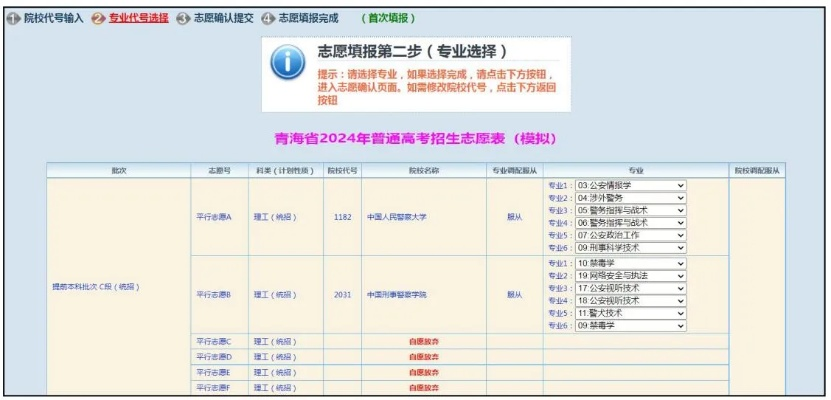Click 理工（统招）in the 平行志愿B row
The image size is (831, 400).
coord(275,295)
